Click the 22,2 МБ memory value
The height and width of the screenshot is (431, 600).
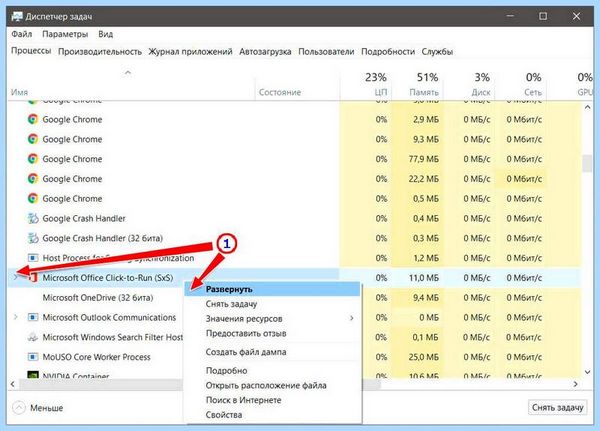[x=424, y=179]
